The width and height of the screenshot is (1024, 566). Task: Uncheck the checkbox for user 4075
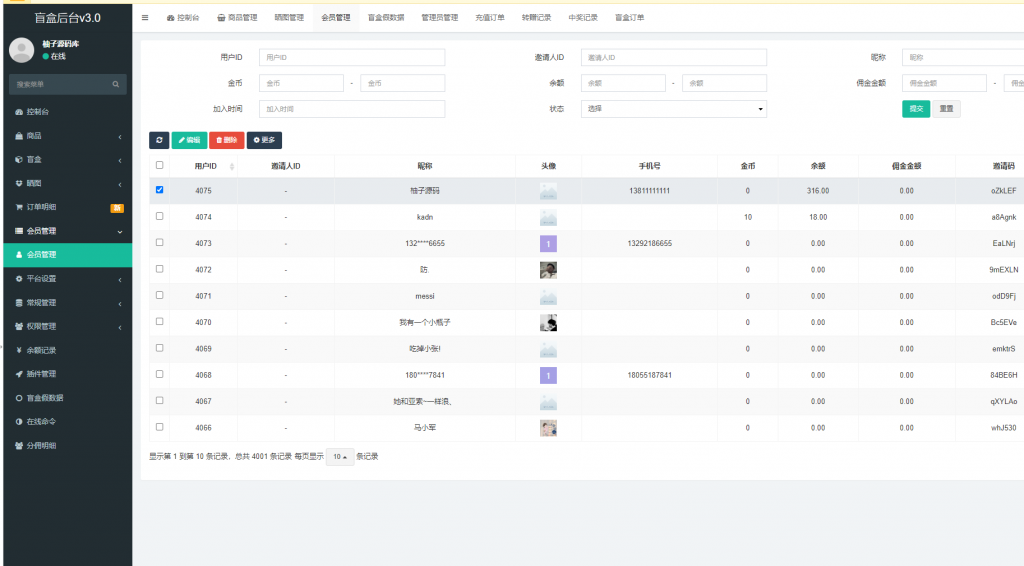point(159,190)
